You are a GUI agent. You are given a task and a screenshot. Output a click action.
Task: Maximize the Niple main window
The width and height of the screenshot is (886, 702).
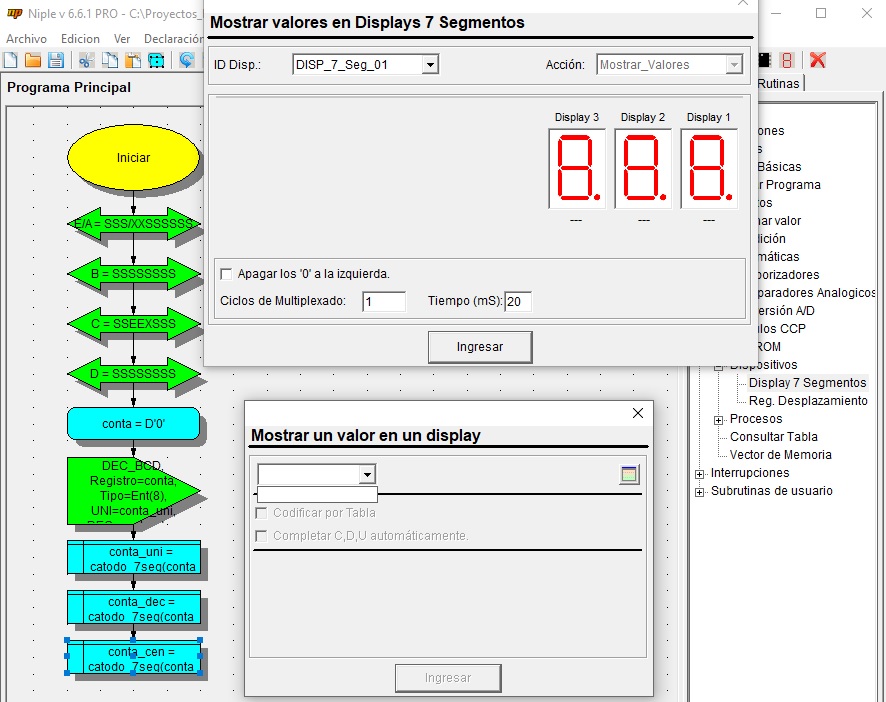(821, 13)
